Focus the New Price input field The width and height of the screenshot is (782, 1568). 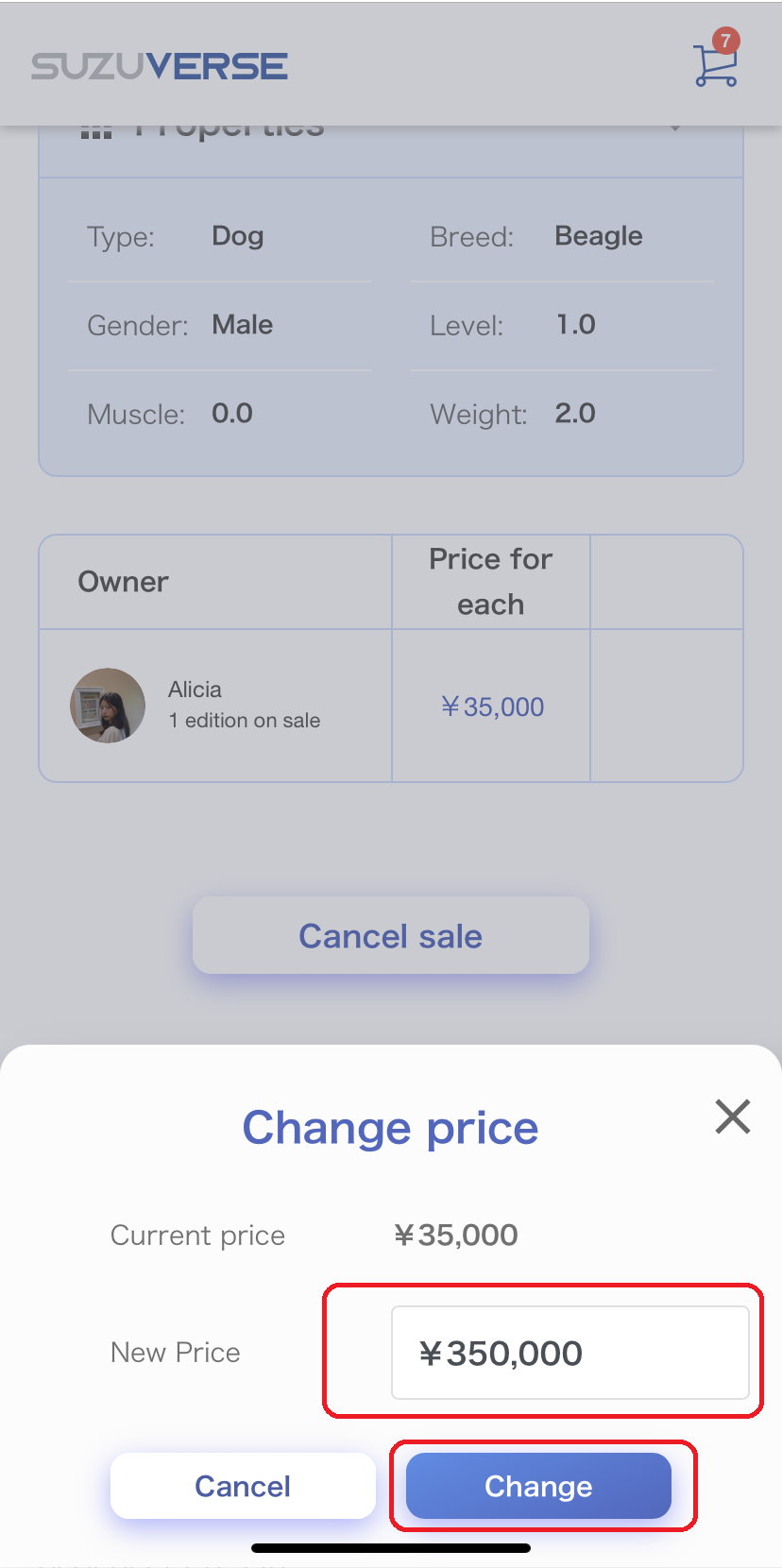click(x=569, y=1353)
